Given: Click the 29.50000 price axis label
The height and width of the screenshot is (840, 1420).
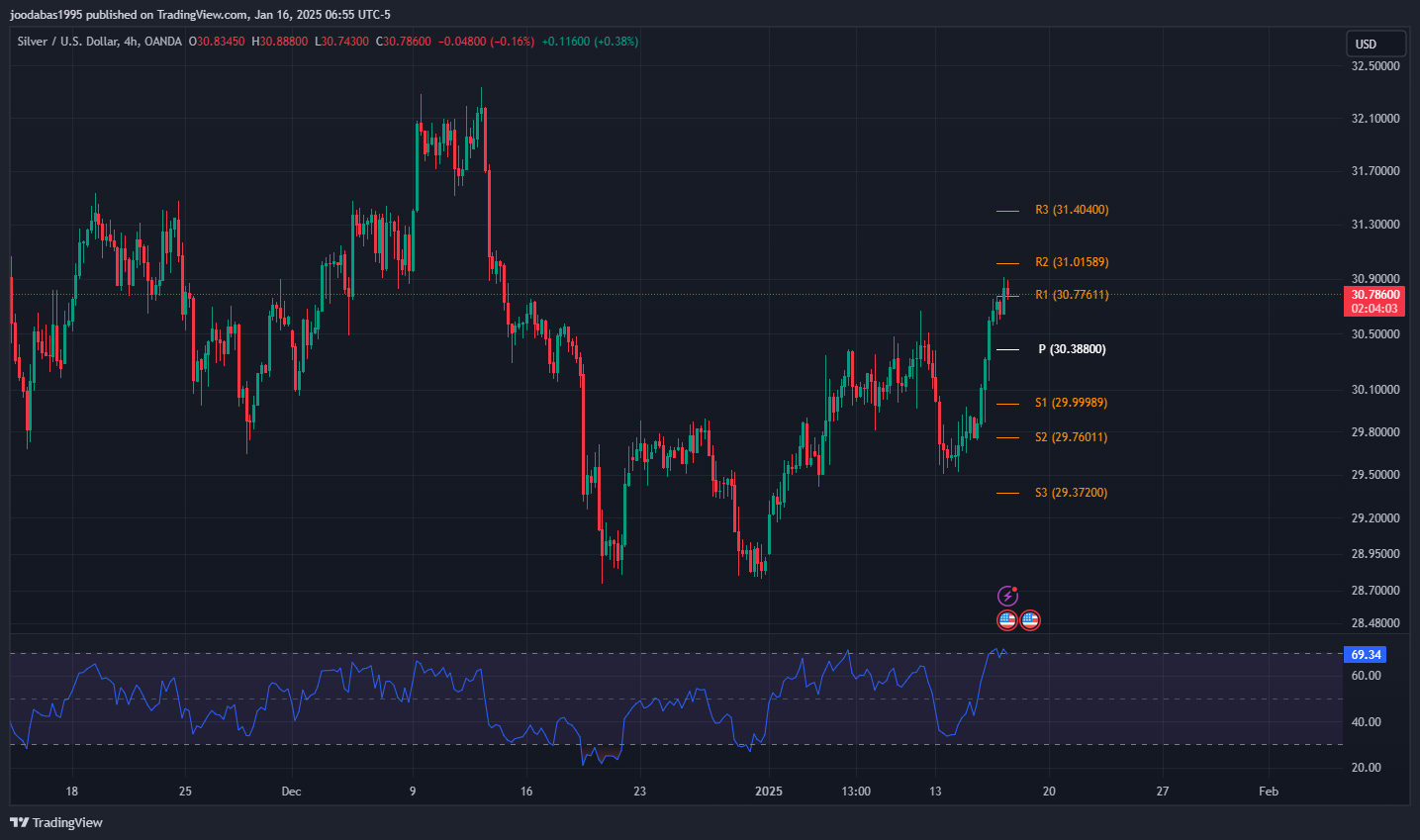Looking at the screenshot, I should [1375, 475].
